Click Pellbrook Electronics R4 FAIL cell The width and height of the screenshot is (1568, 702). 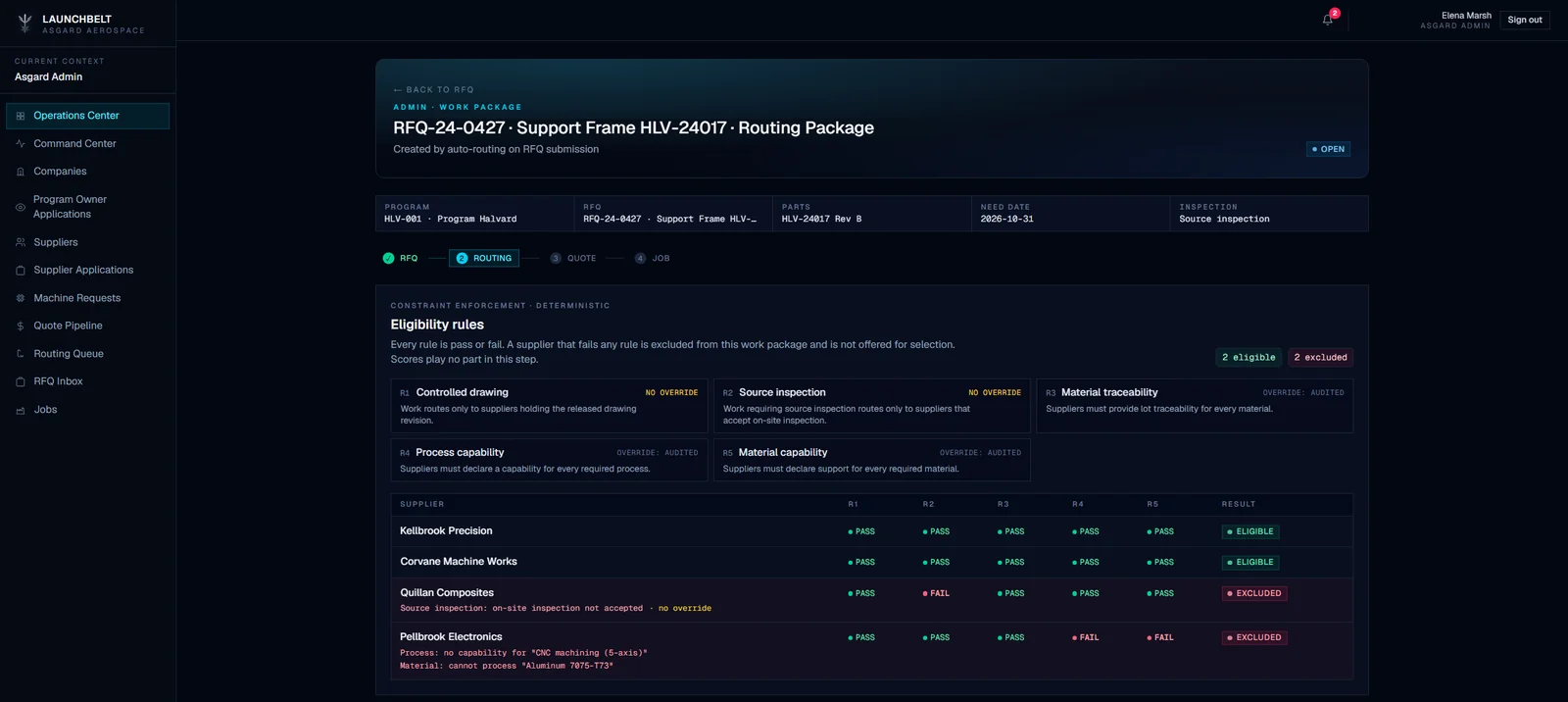(x=1086, y=637)
